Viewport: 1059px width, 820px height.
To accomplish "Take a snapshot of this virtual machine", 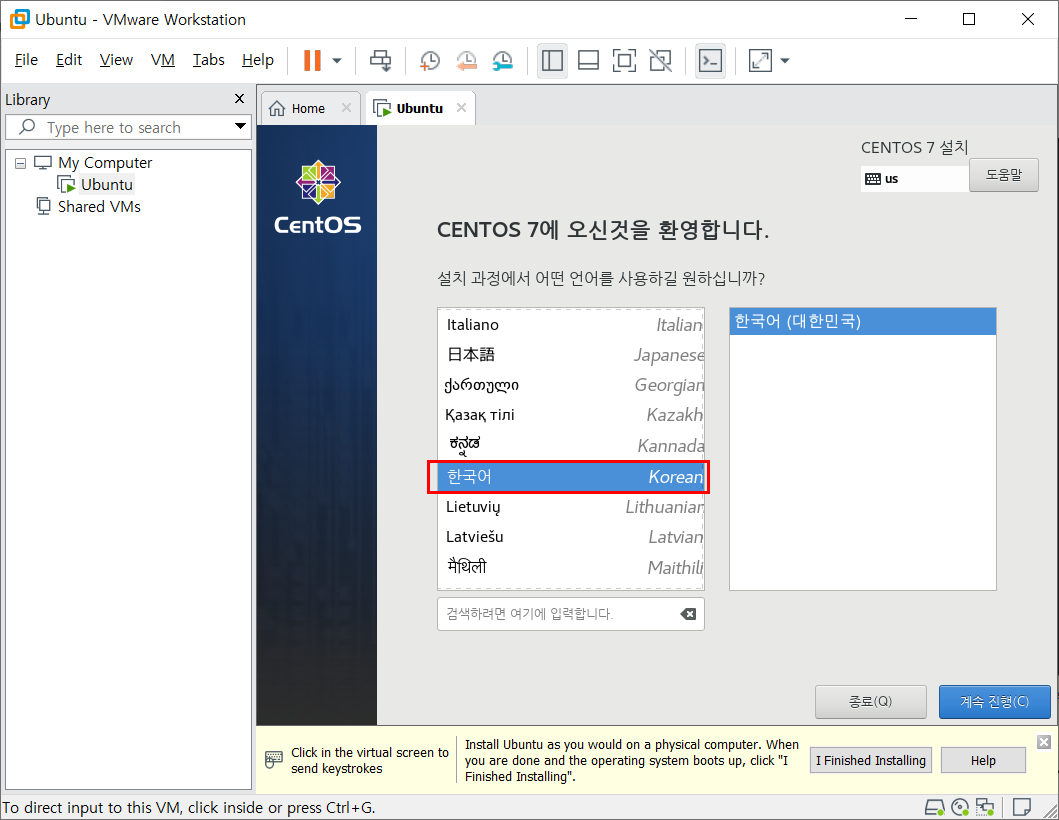I will click(x=430, y=61).
